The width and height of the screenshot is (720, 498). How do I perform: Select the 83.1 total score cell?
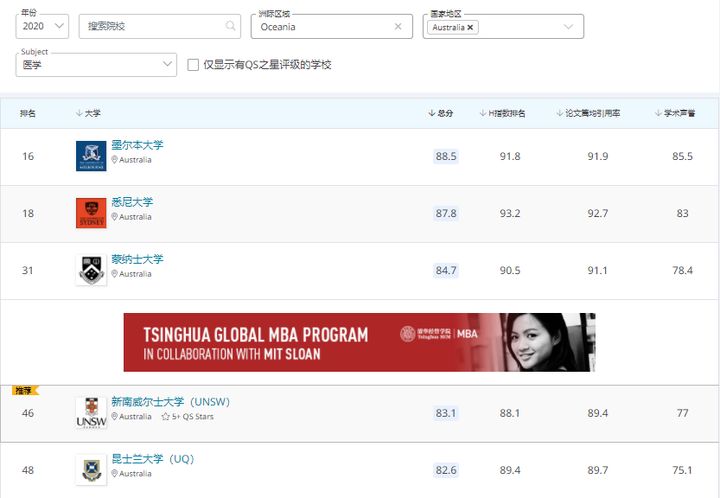tap(446, 413)
